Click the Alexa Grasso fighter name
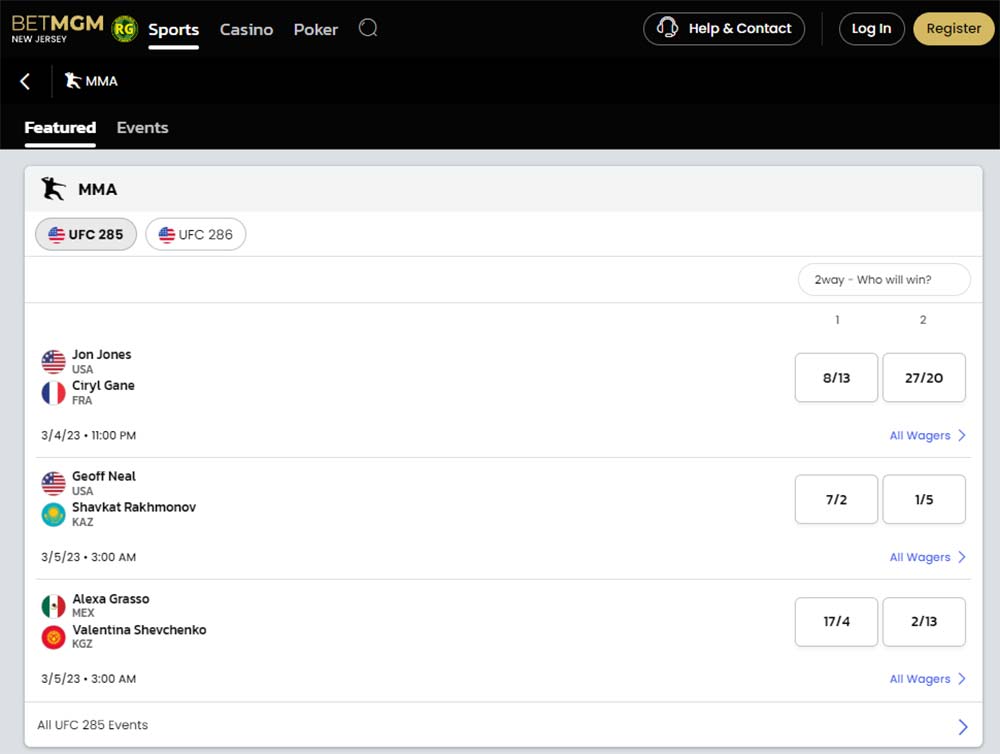This screenshot has height=754, width=1000. (111, 598)
